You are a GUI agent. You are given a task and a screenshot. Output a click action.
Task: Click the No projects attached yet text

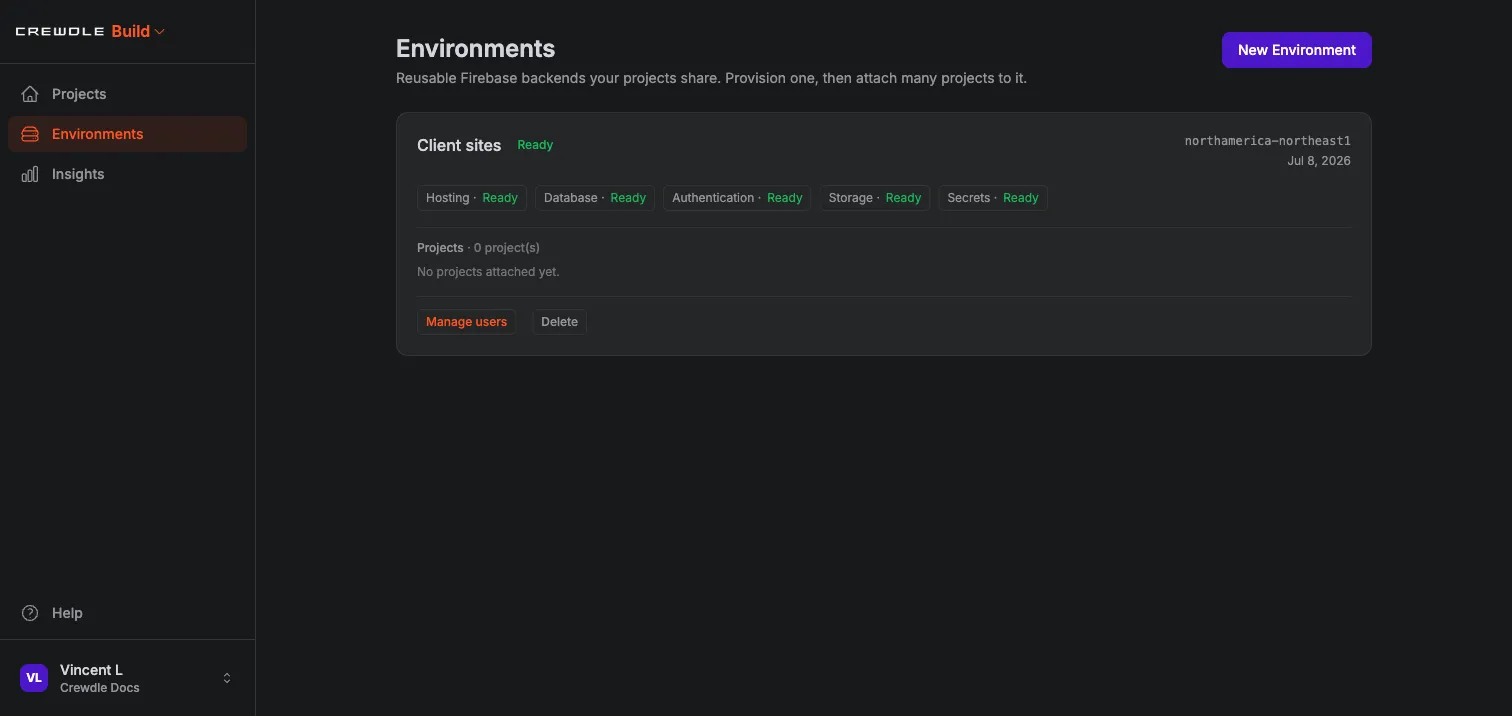click(x=488, y=272)
